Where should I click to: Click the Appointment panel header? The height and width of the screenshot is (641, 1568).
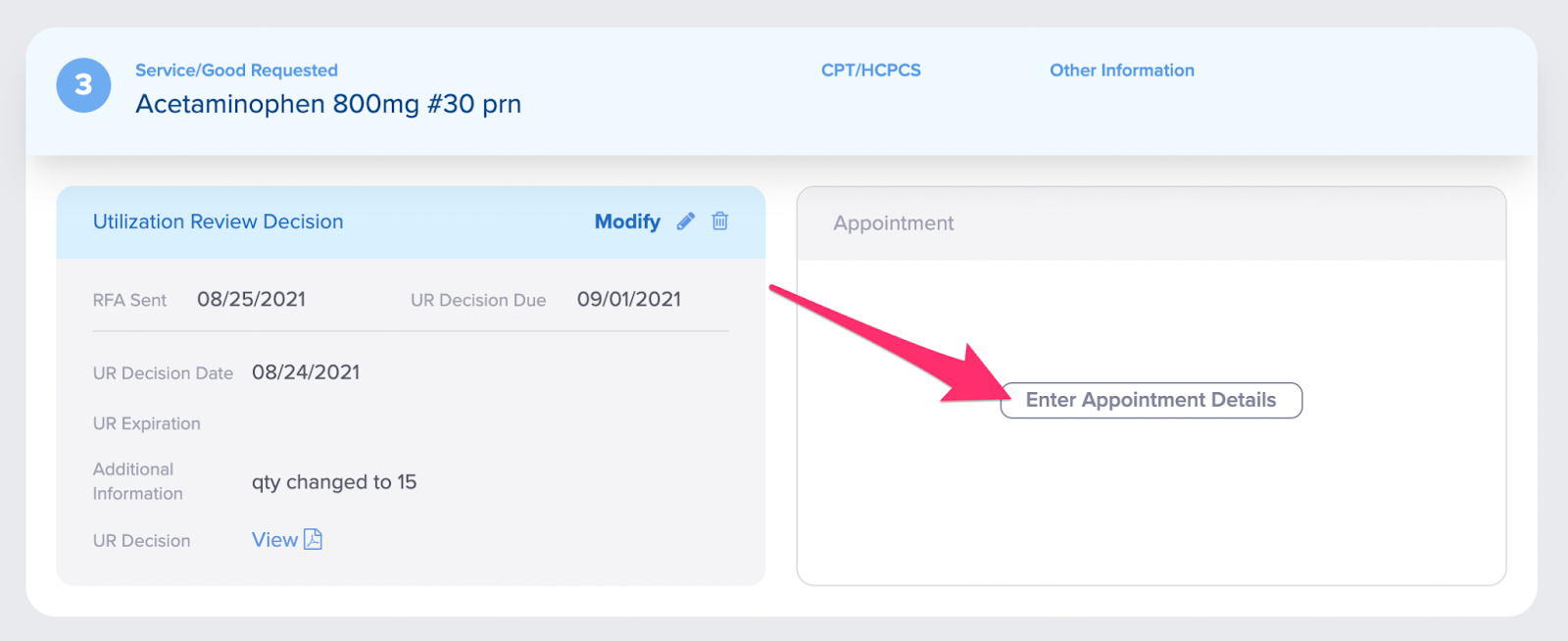pos(894,223)
